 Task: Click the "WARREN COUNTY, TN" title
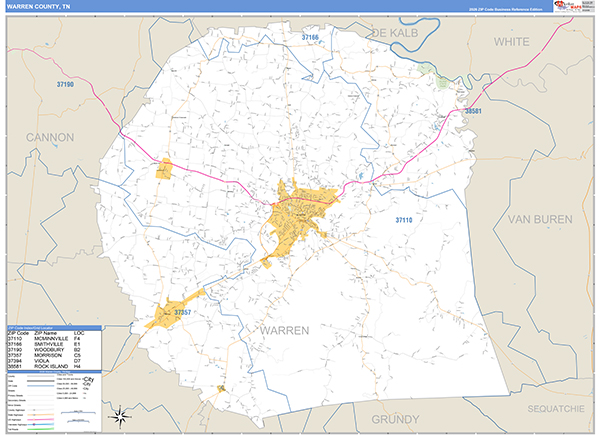39,7
